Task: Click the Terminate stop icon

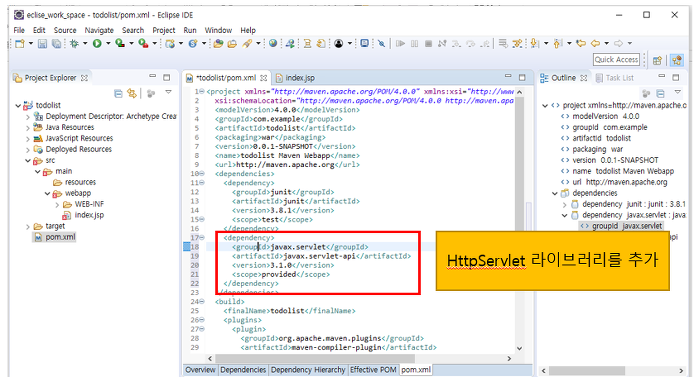Action: pyautogui.click(x=428, y=43)
